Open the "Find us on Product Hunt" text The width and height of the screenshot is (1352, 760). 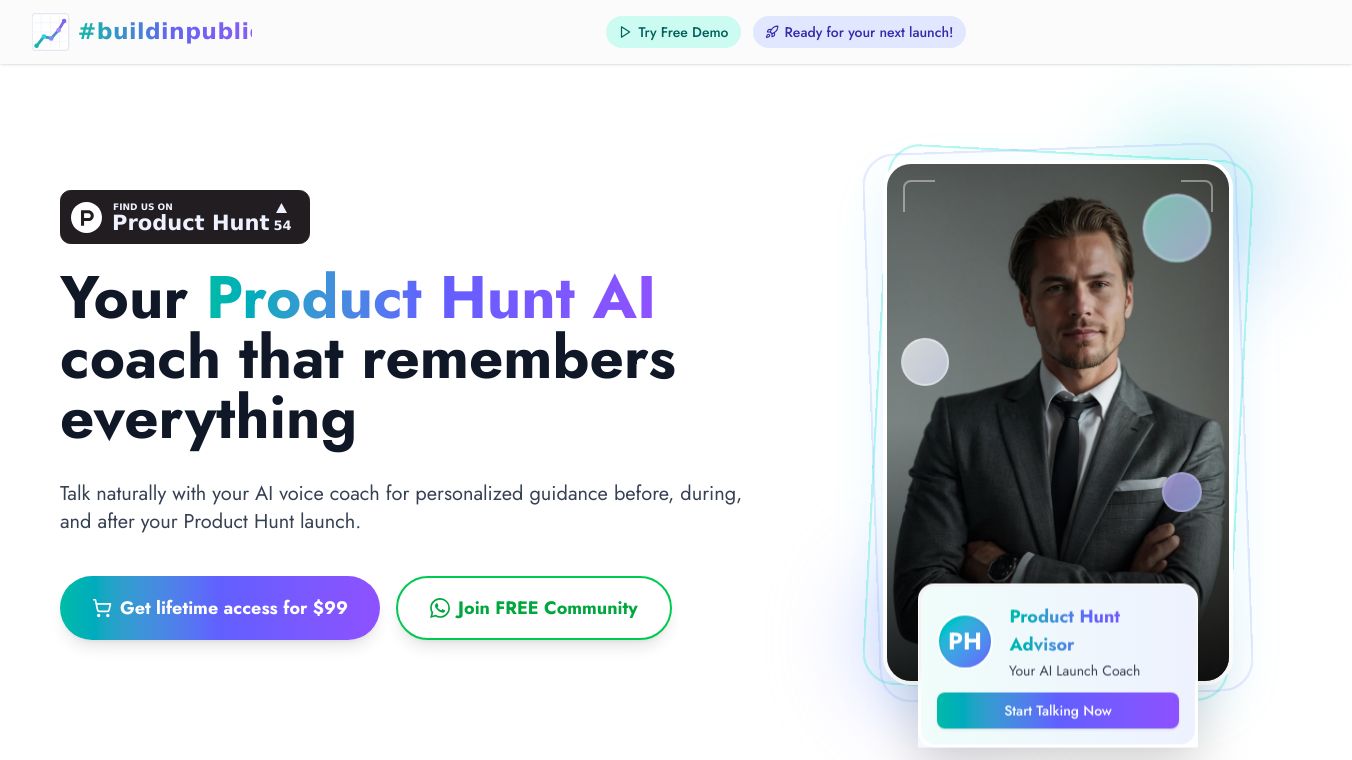point(191,217)
